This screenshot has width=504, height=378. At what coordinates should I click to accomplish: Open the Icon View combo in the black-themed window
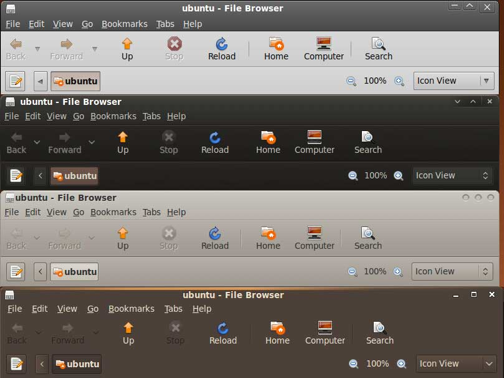point(452,175)
